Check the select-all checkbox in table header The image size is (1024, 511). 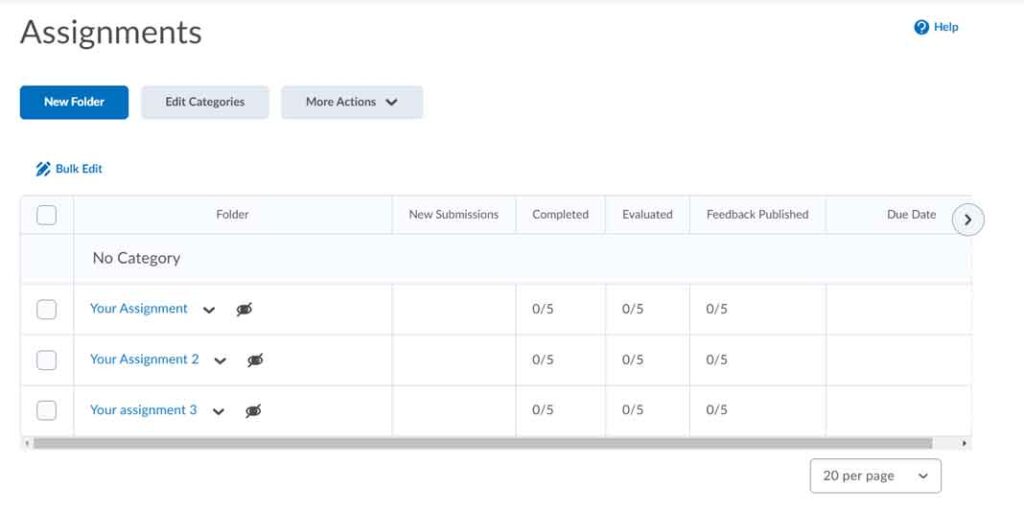(x=47, y=215)
